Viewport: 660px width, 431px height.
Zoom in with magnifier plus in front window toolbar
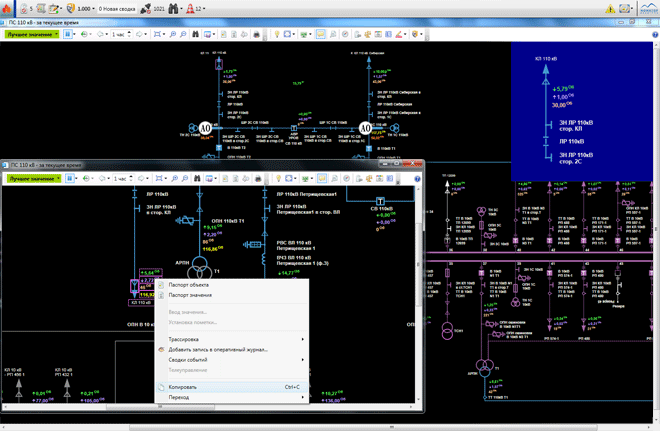pyautogui.click(x=174, y=178)
